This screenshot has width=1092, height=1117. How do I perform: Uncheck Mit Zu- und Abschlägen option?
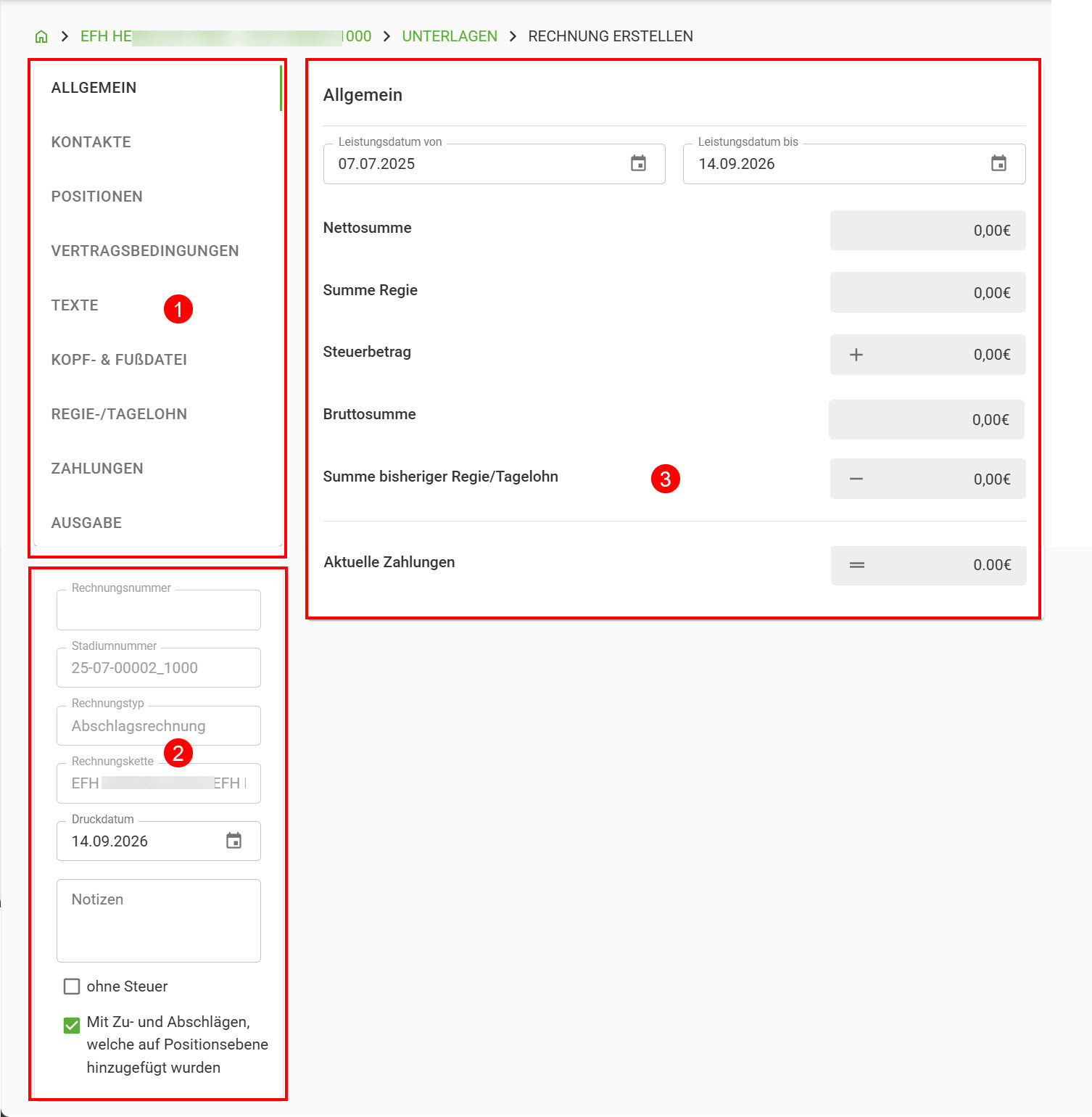72,1025
